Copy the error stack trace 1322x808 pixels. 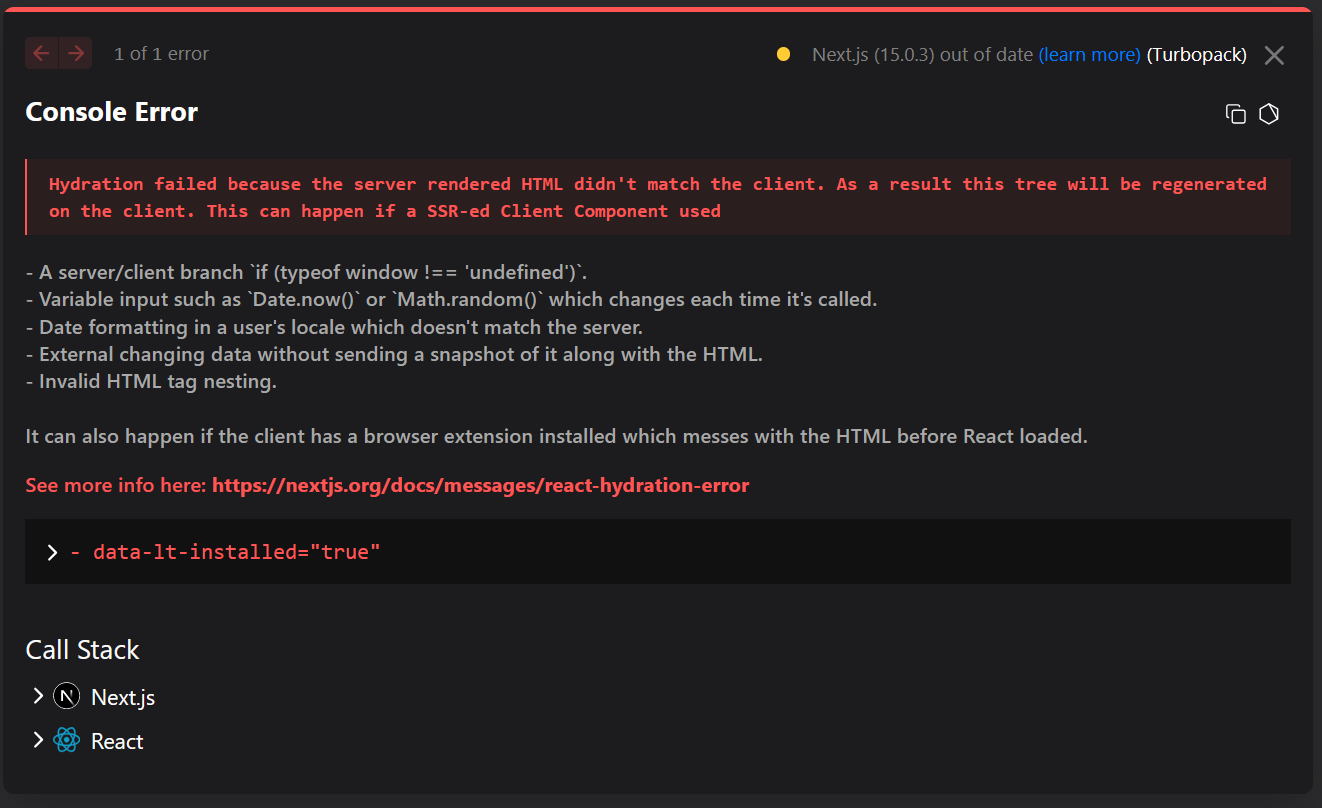[x=1236, y=114]
